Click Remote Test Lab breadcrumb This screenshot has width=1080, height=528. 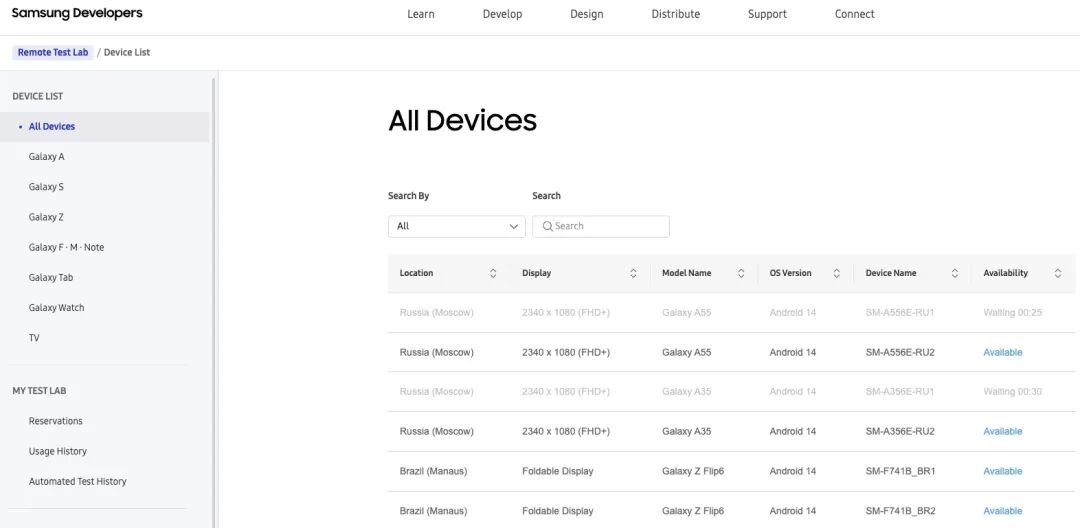pos(53,52)
